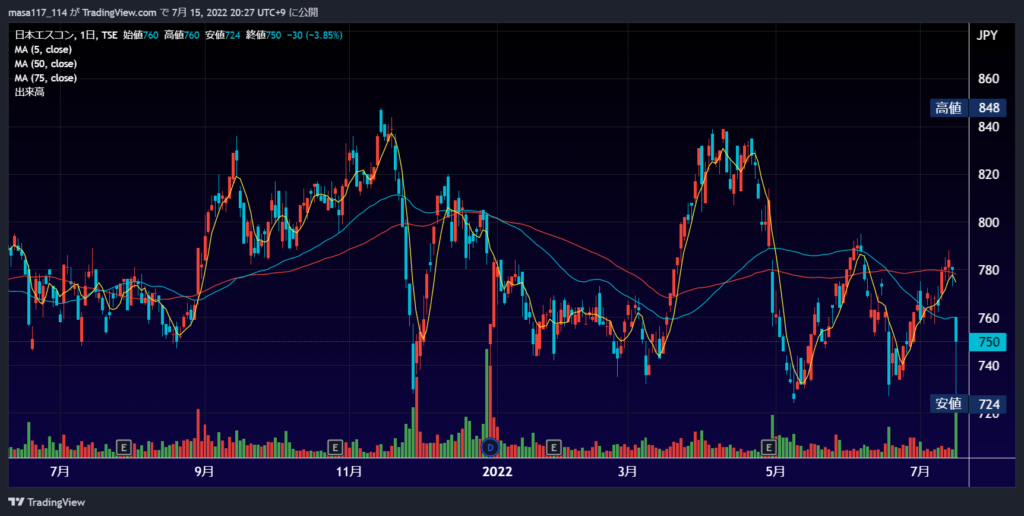Click the 860 price axis label

coord(989,79)
